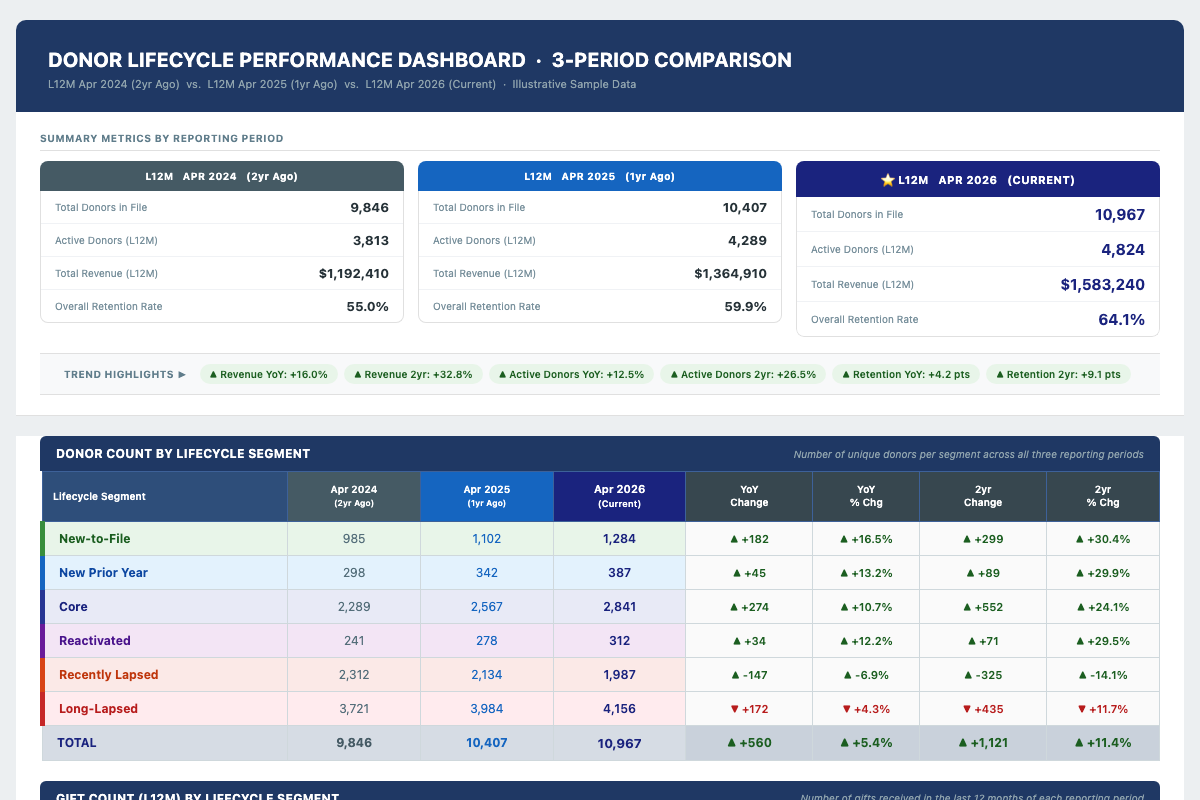This screenshot has height=800, width=1200.
Task: Select the Reactivated segment row label
Action: tap(95, 641)
